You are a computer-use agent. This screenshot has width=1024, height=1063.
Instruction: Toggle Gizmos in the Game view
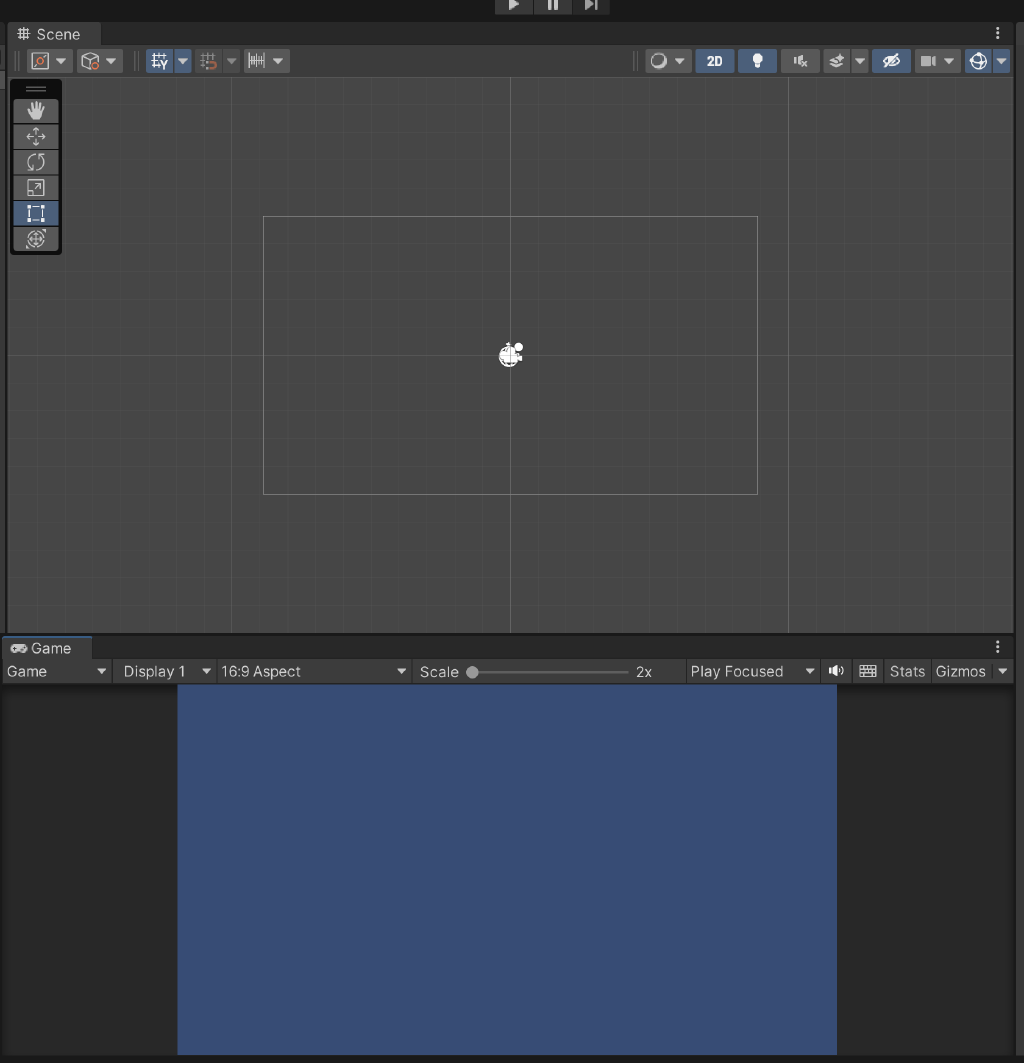click(x=961, y=671)
